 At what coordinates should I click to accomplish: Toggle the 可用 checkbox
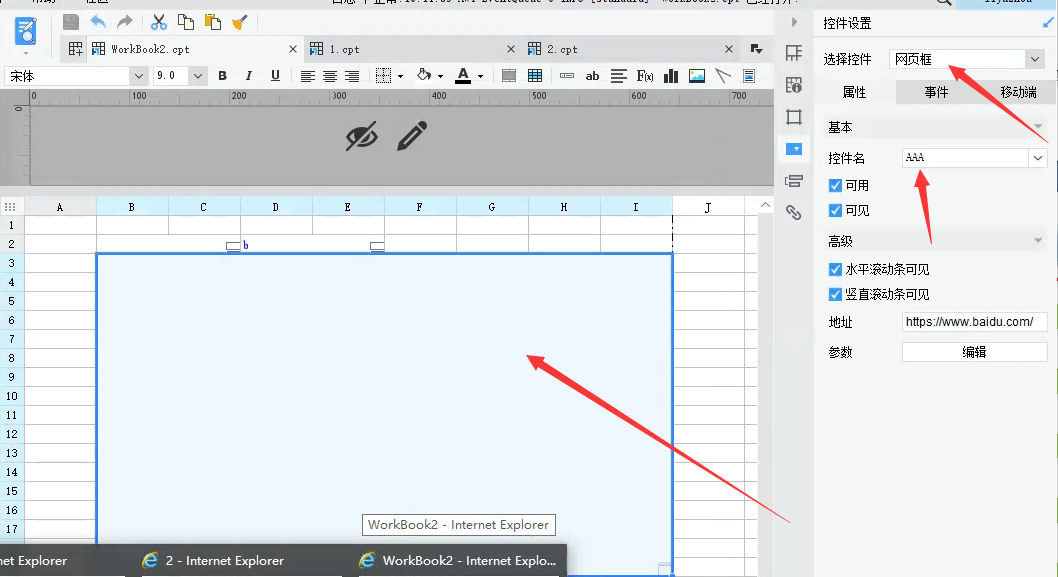click(x=835, y=185)
